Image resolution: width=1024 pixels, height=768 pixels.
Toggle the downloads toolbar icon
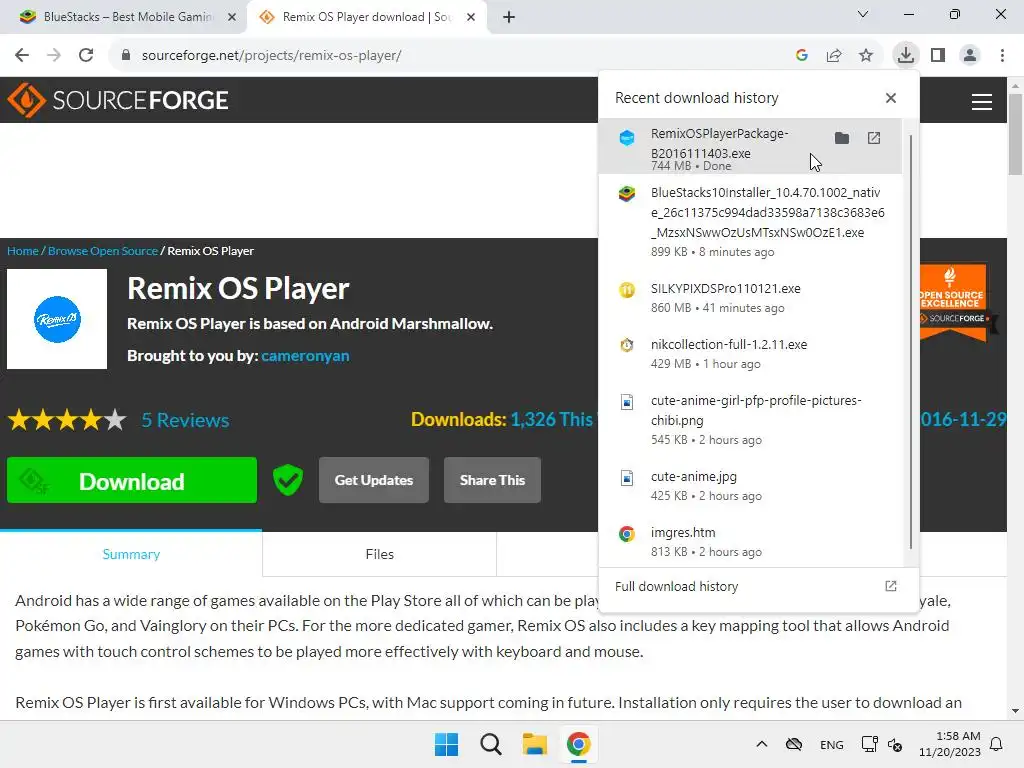[x=906, y=55]
